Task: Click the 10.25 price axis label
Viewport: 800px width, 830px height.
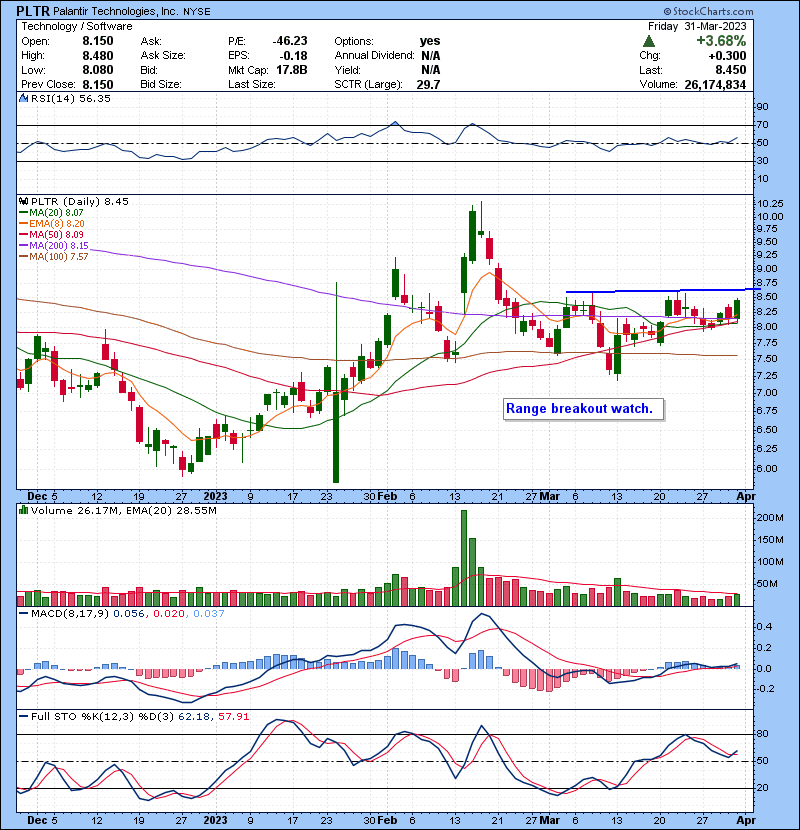Action: pos(770,204)
